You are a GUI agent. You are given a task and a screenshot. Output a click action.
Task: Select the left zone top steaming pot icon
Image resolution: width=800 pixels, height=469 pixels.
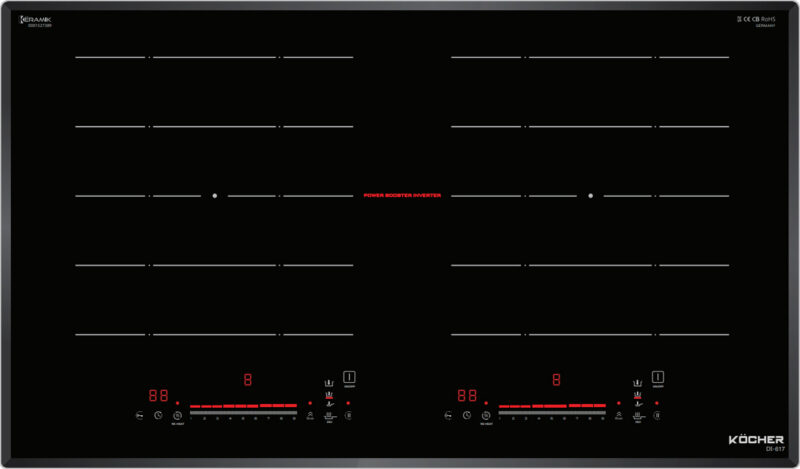click(x=328, y=382)
